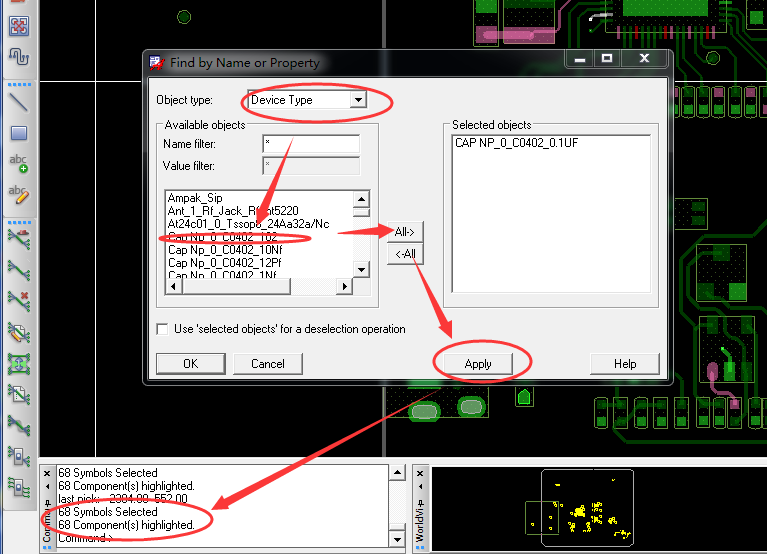Maximize the Find by Name dialog
767x554 pixels.
pos(607,59)
